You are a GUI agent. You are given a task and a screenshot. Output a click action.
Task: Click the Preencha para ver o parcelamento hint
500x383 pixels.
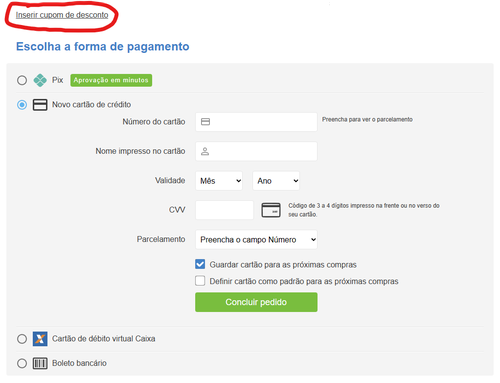(367, 119)
